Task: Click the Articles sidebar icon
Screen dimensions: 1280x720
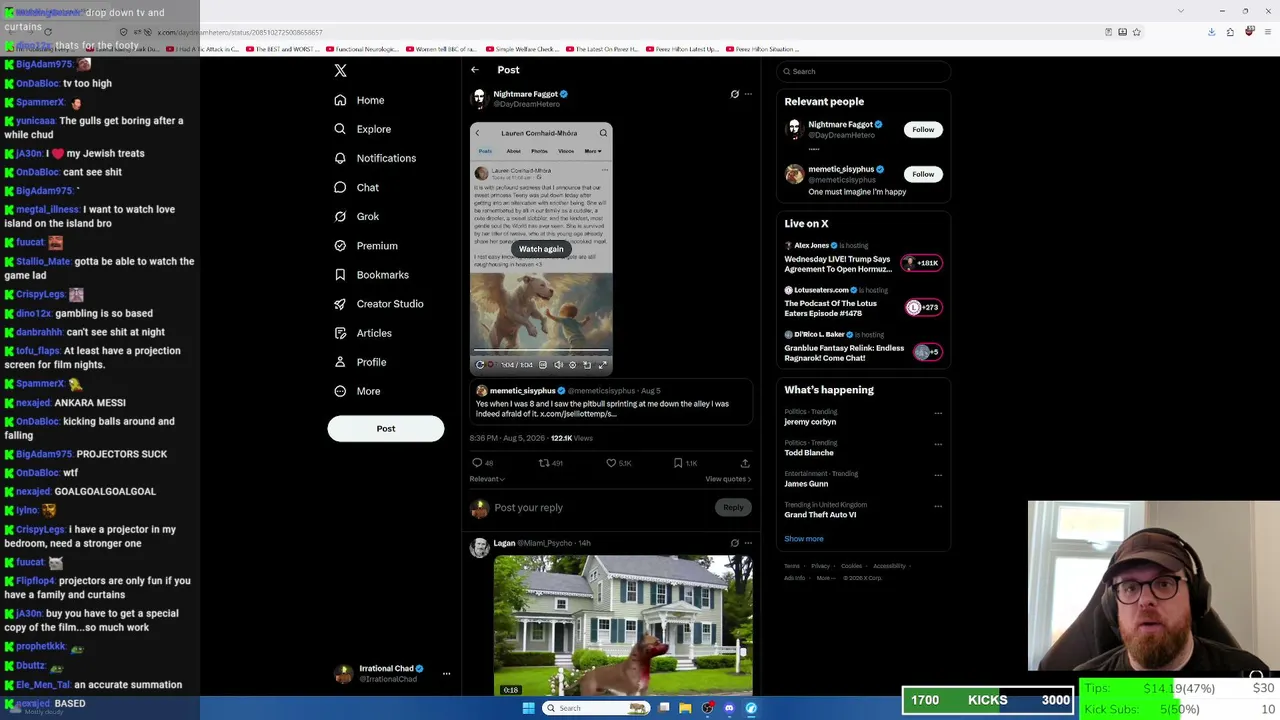Action: coord(340,333)
